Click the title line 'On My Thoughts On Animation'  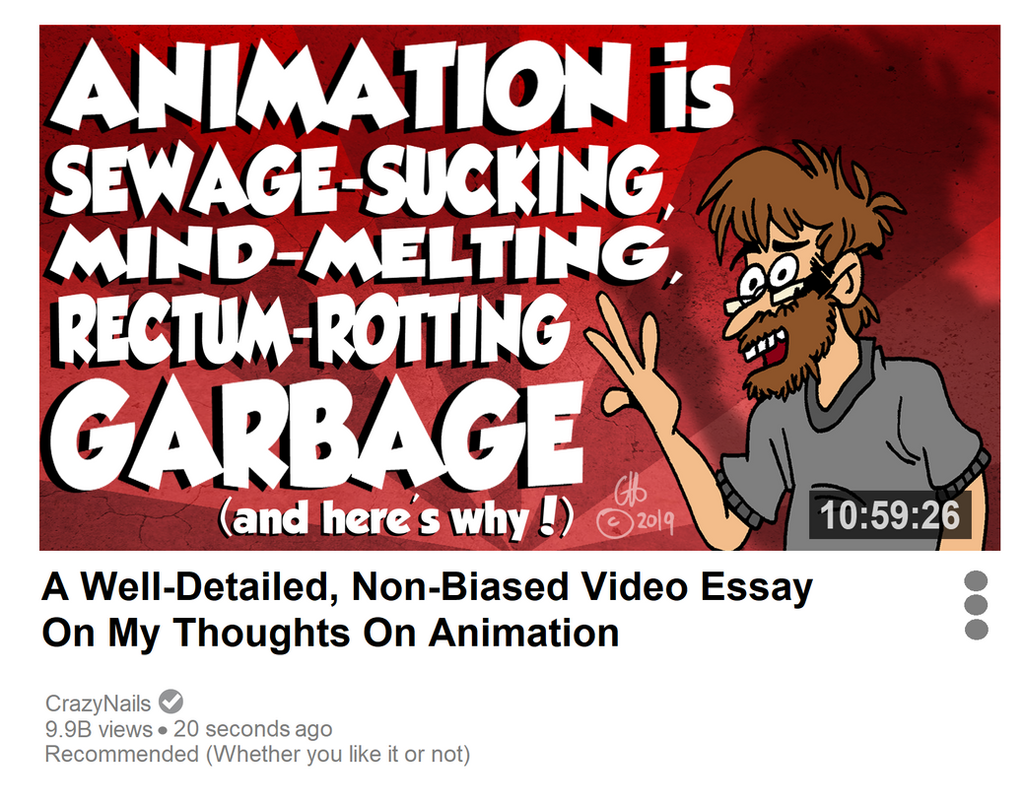(330, 633)
